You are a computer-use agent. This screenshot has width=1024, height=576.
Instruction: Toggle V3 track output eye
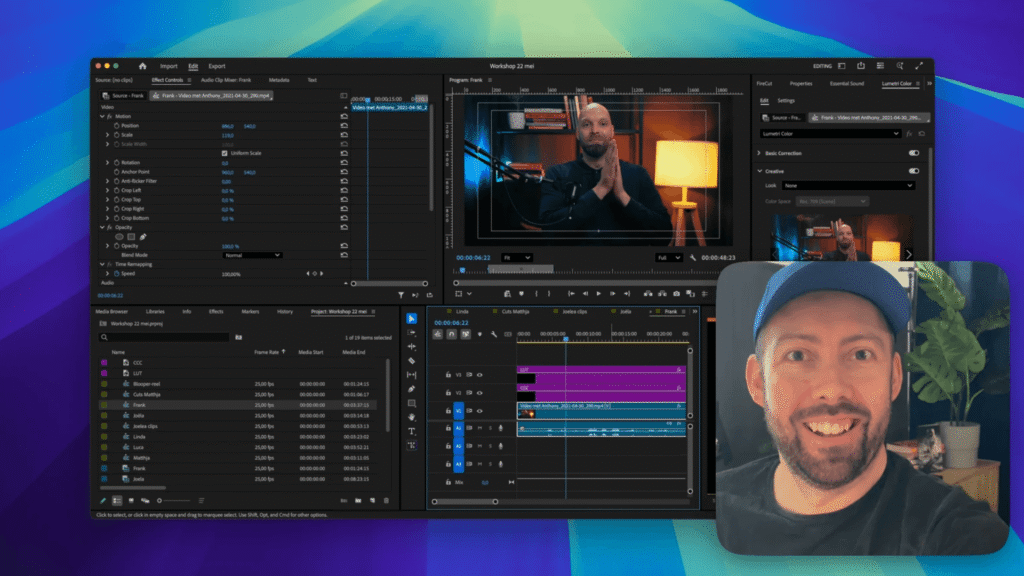click(x=479, y=375)
